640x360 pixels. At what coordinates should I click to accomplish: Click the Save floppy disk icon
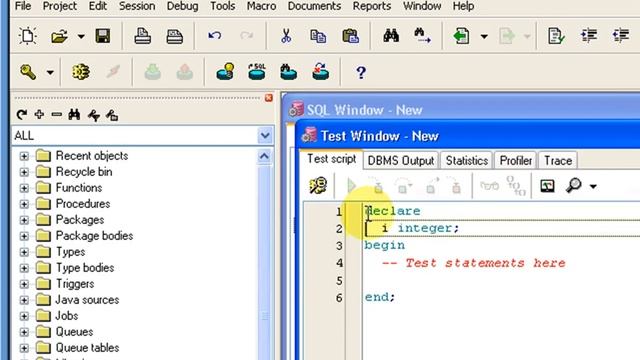(103, 36)
